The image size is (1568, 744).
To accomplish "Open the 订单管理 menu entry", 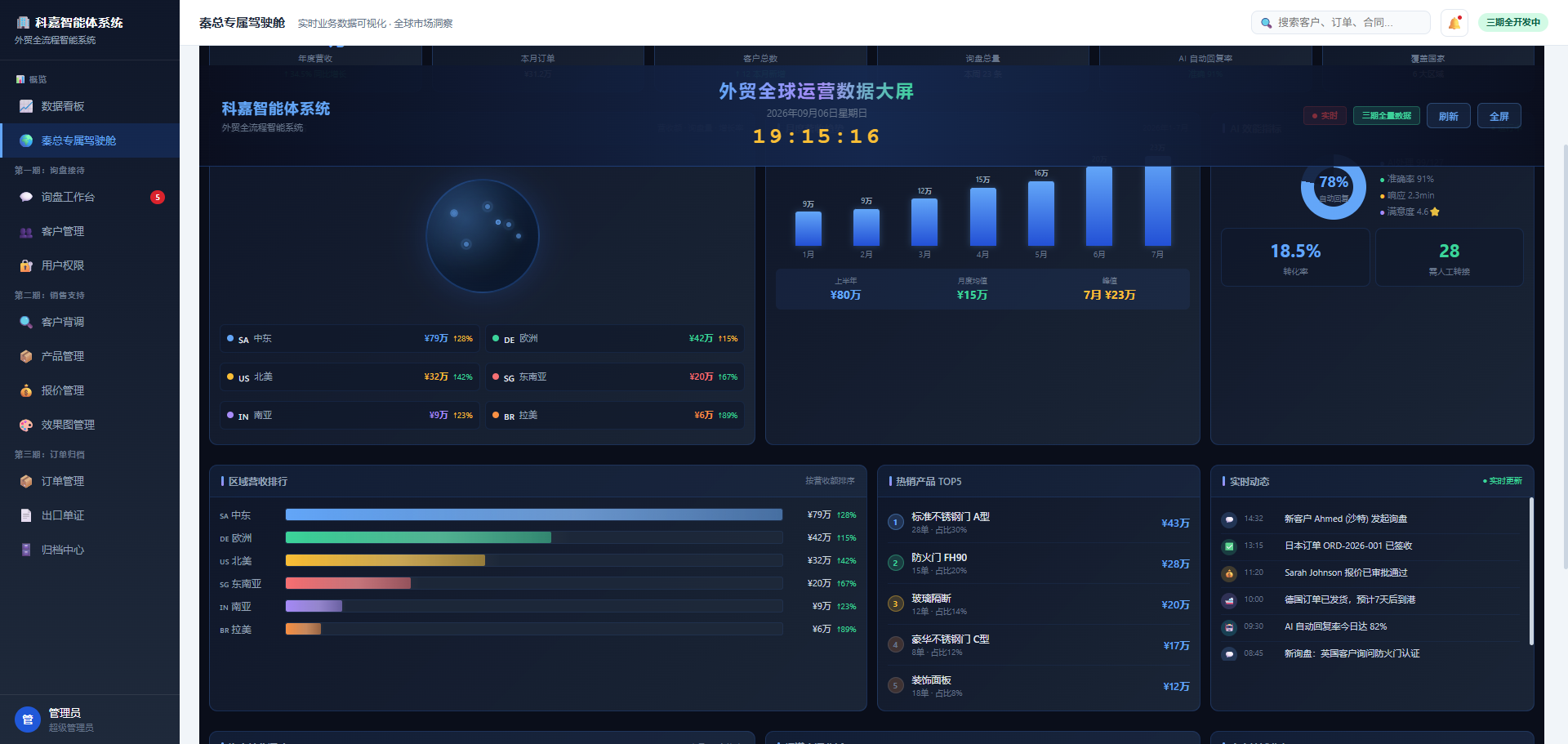I will click(x=90, y=481).
